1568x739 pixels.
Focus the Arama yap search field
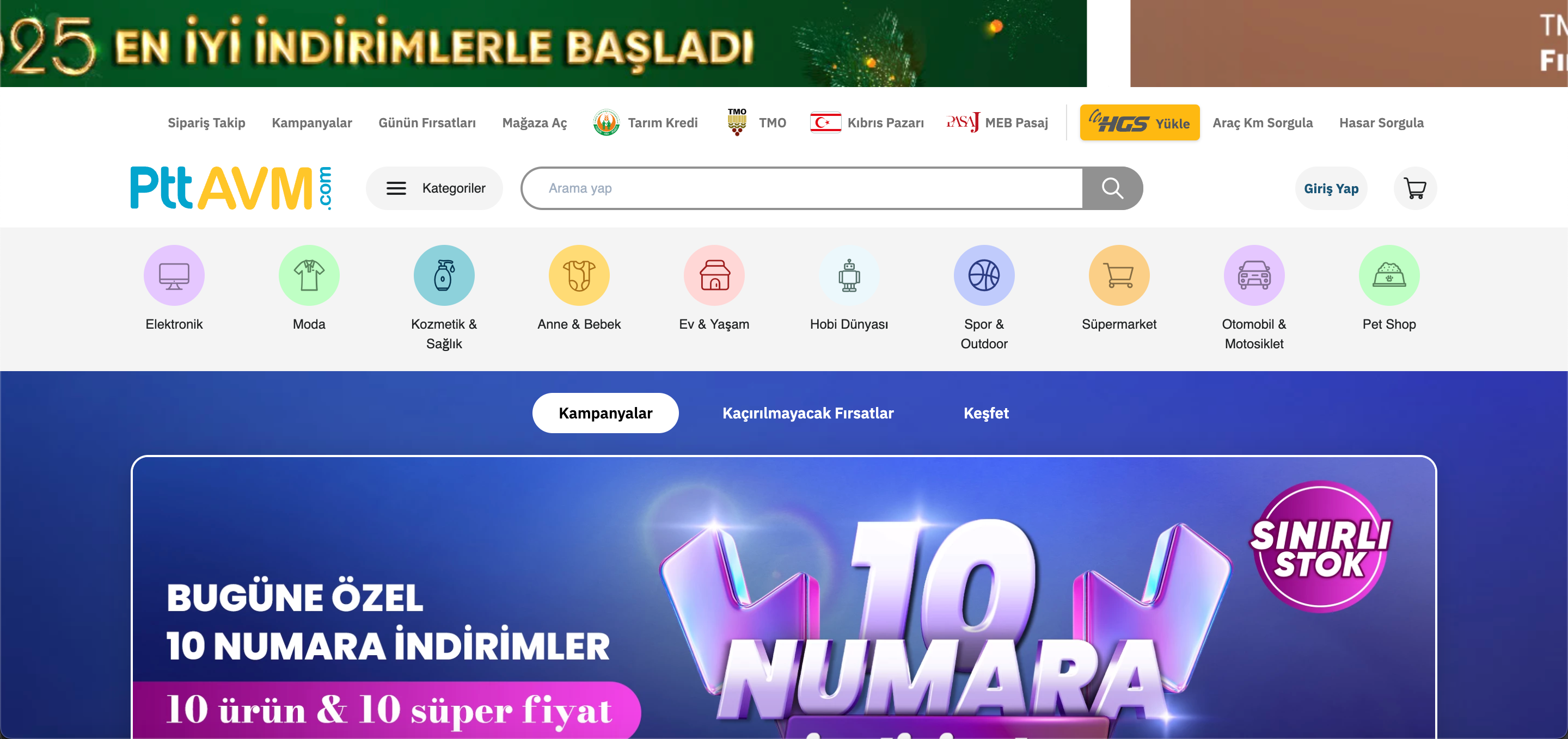tap(803, 188)
